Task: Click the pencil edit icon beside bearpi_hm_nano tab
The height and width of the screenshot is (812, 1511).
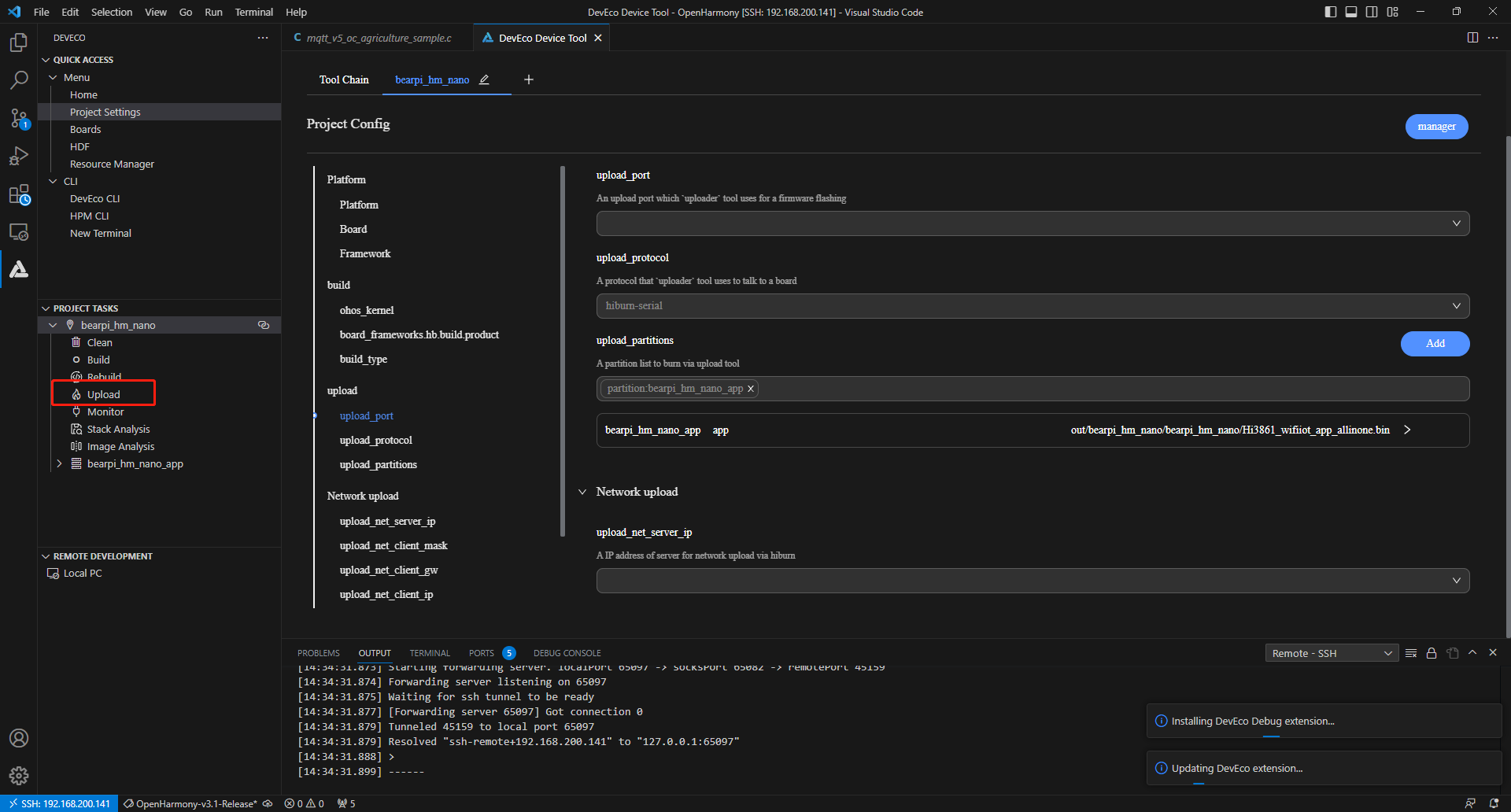Action: (x=484, y=79)
